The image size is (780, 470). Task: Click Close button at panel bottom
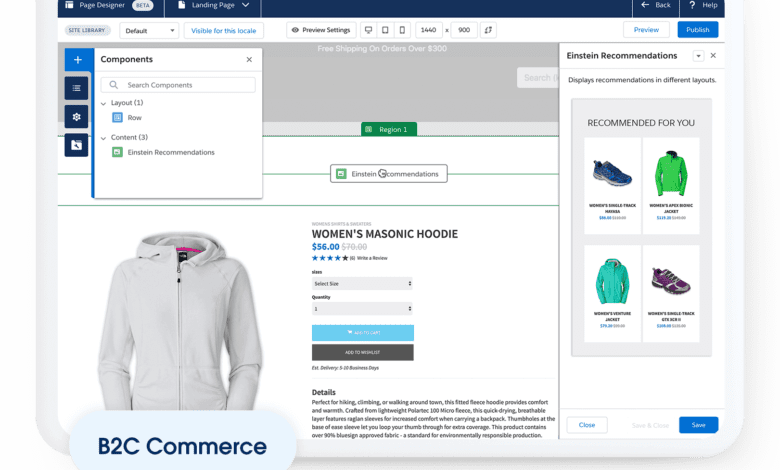(x=587, y=425)
